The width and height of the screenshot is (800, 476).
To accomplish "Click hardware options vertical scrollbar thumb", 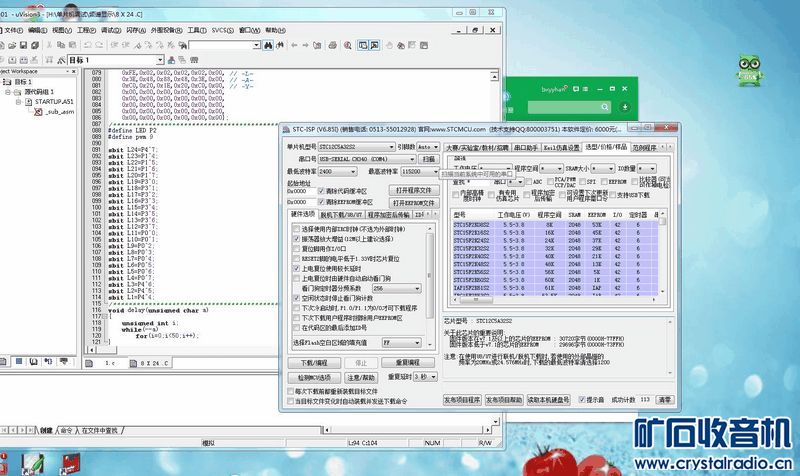I will [429, 275].
